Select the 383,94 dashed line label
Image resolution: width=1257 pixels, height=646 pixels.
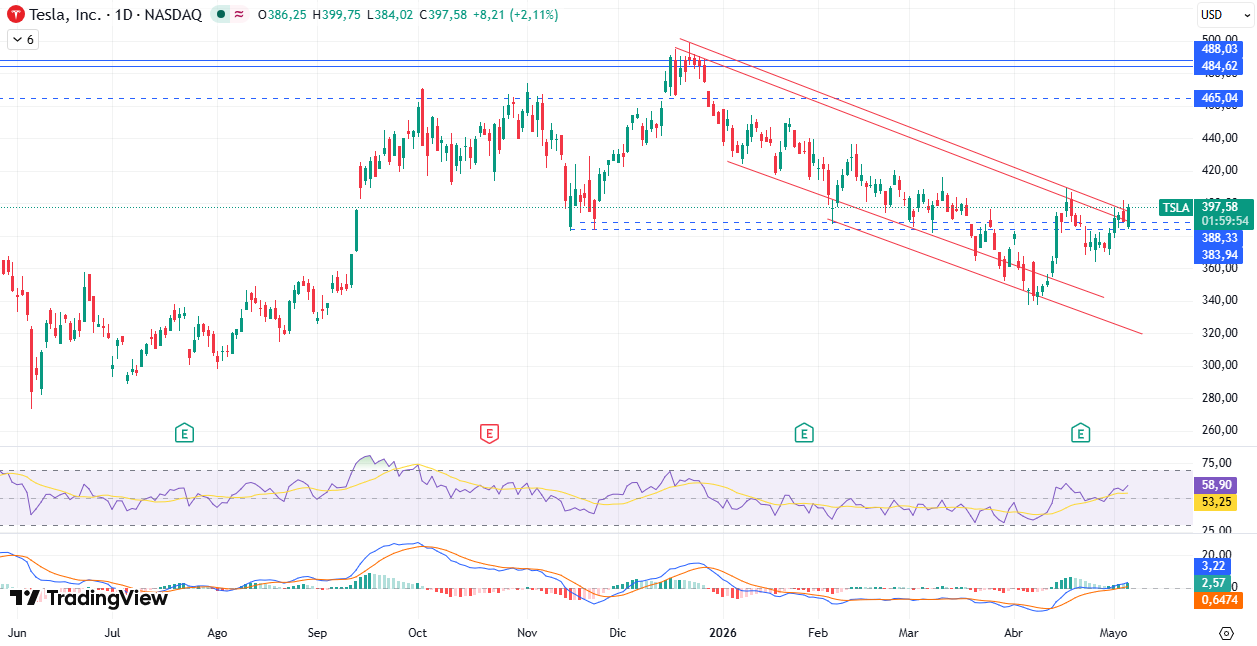point(1219,255)
